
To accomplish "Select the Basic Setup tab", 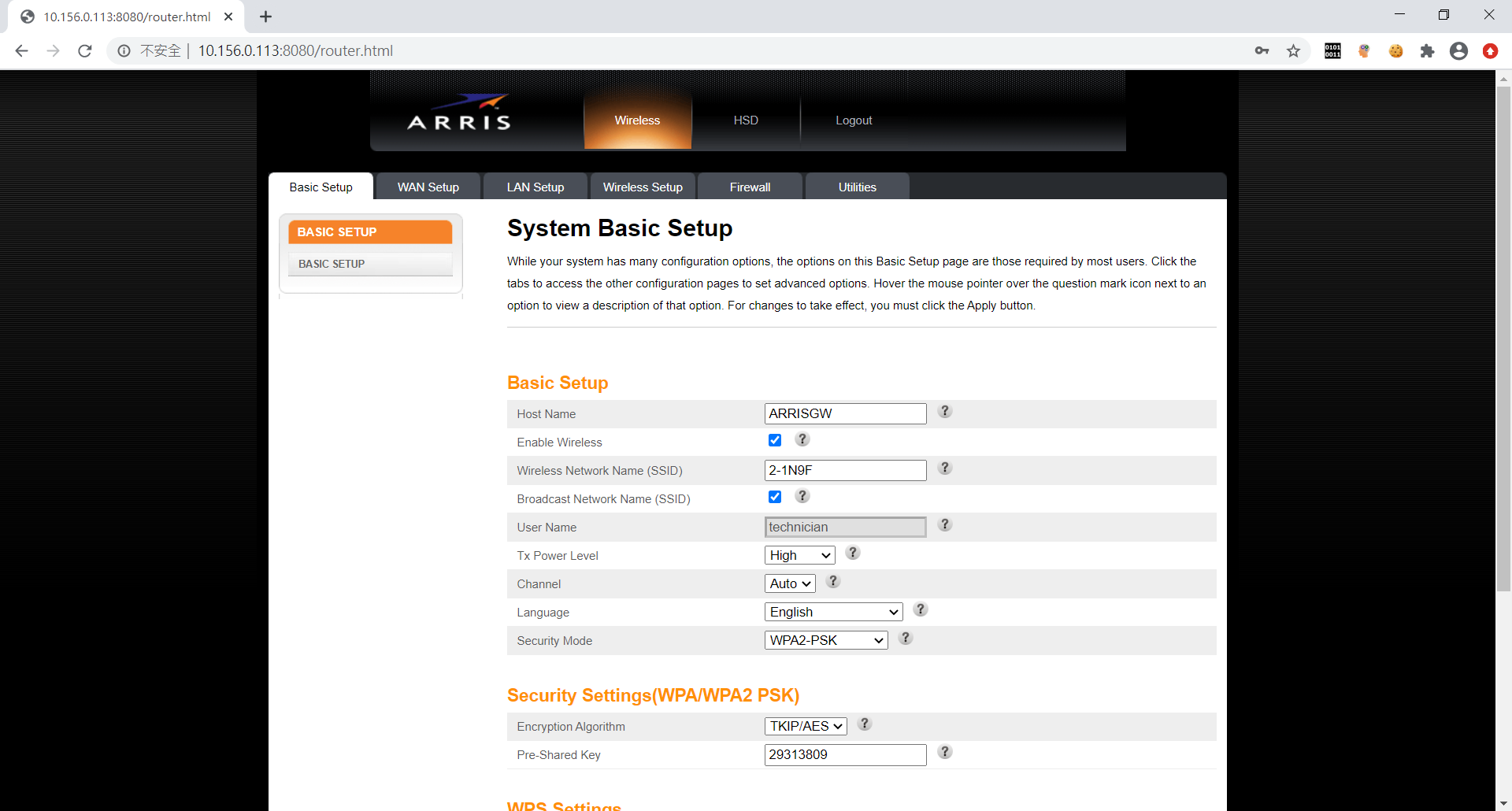I will 321,187.
